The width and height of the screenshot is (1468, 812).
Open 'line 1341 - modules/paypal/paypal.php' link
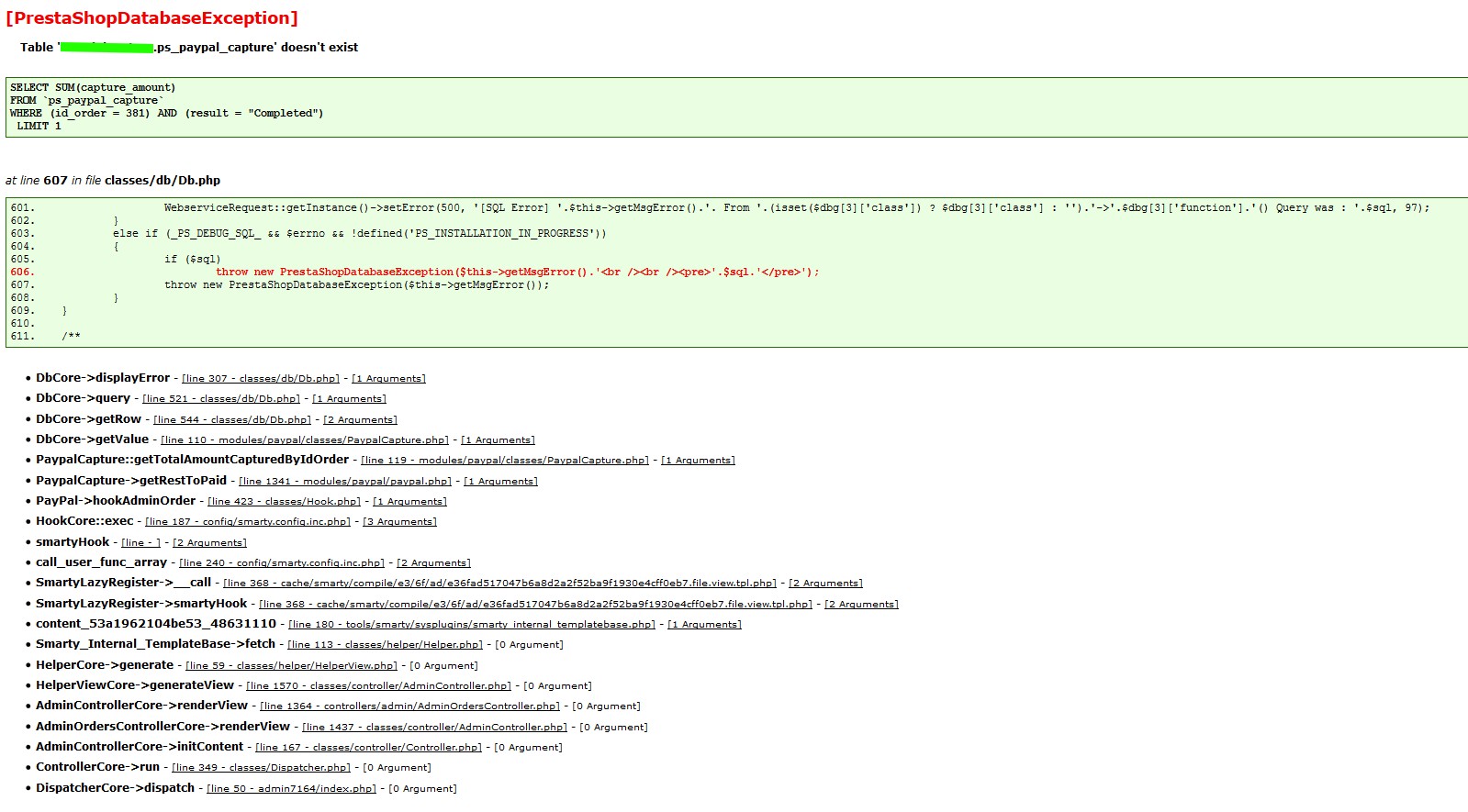345,482
